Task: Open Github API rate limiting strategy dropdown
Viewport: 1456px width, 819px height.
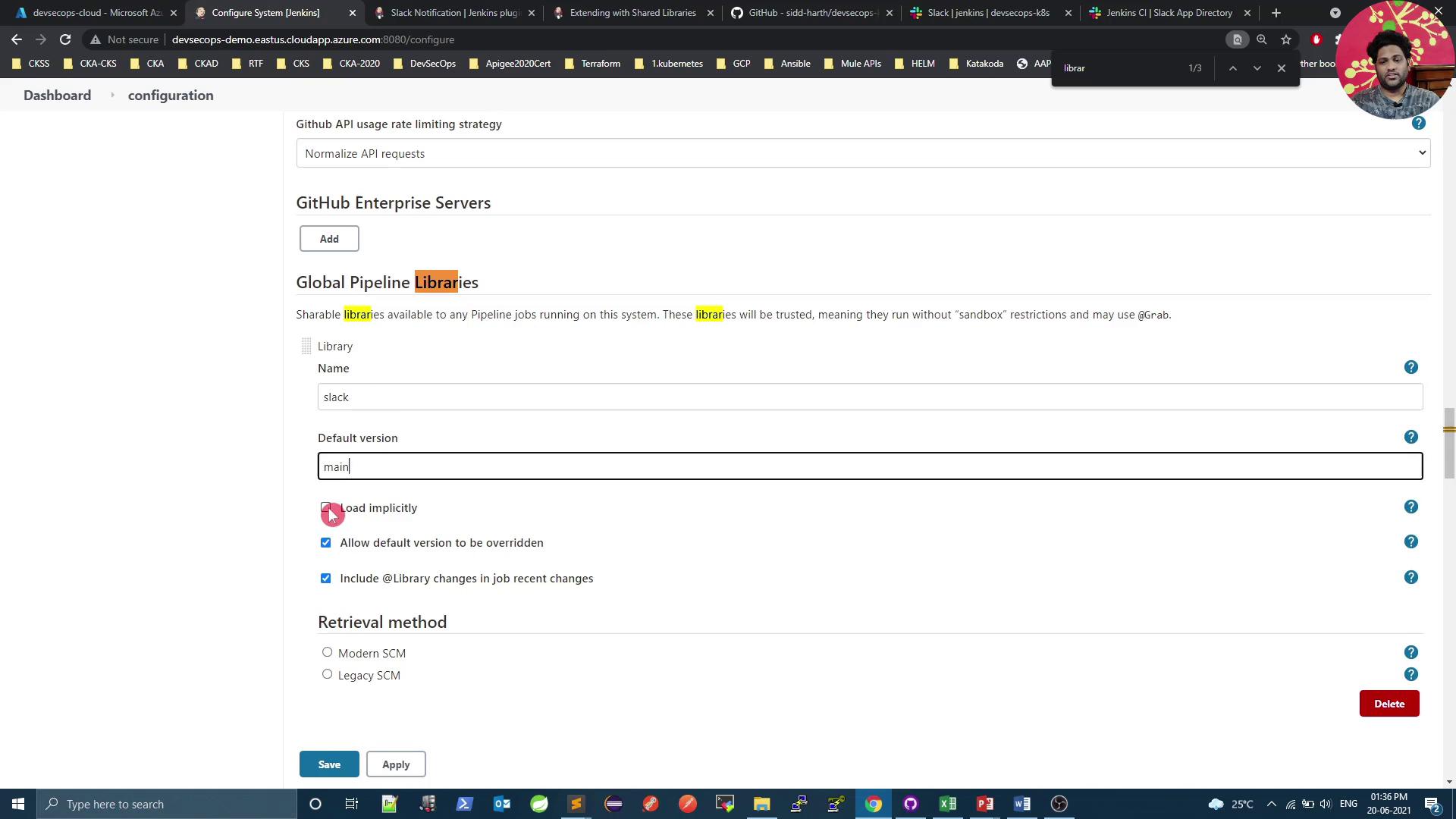Action: 863,153
